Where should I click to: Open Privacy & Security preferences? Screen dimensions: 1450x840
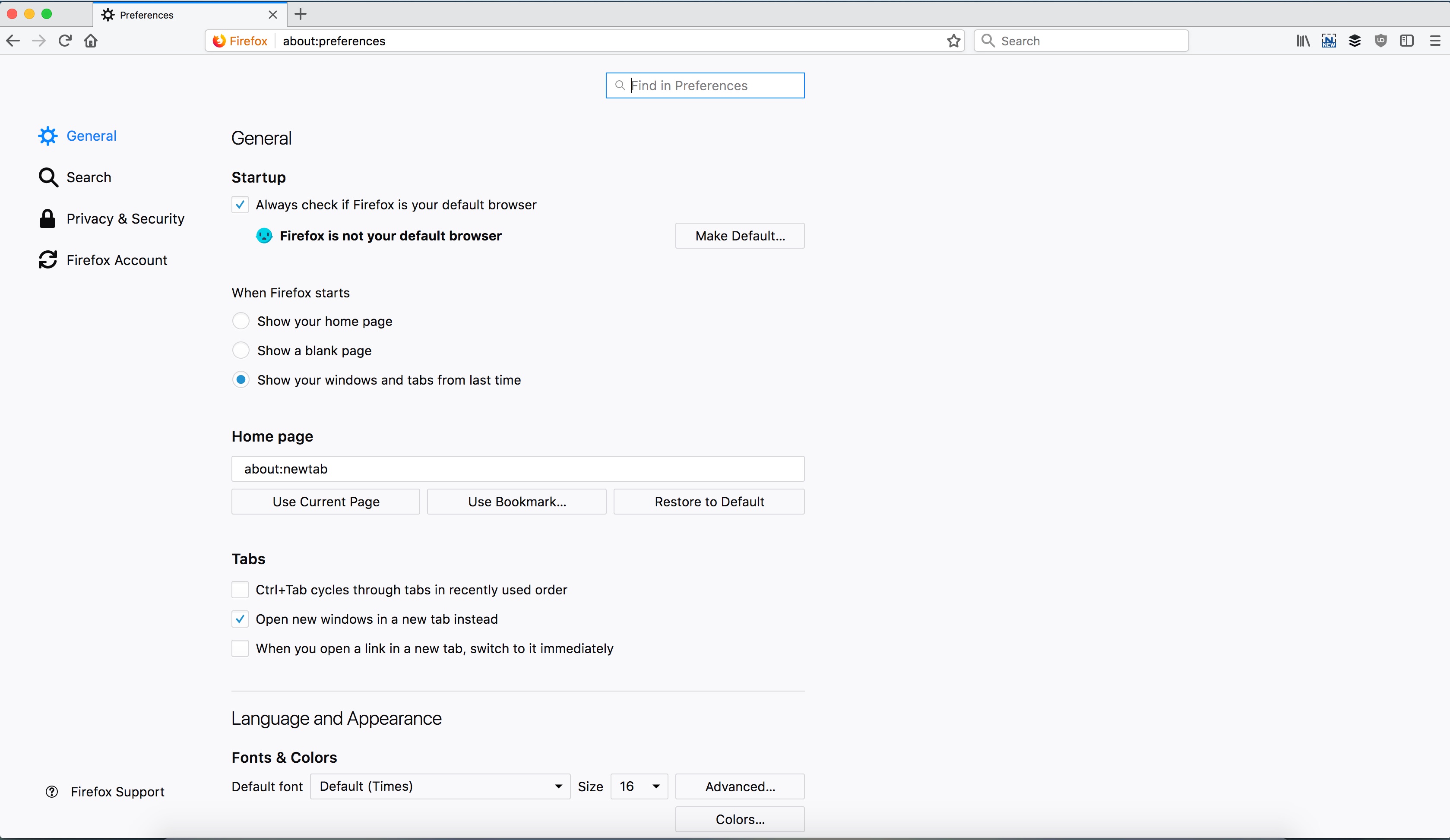point(112,218)
